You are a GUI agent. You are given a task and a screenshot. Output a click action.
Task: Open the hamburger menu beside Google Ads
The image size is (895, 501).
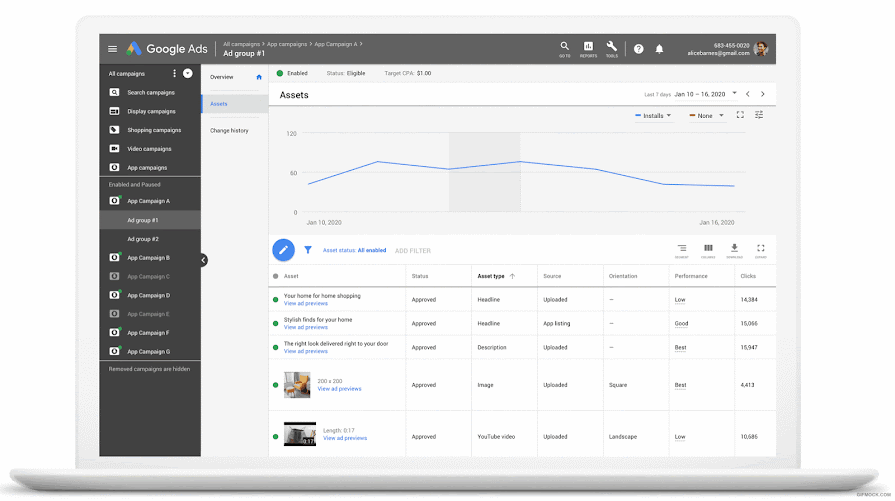point(112,49)
